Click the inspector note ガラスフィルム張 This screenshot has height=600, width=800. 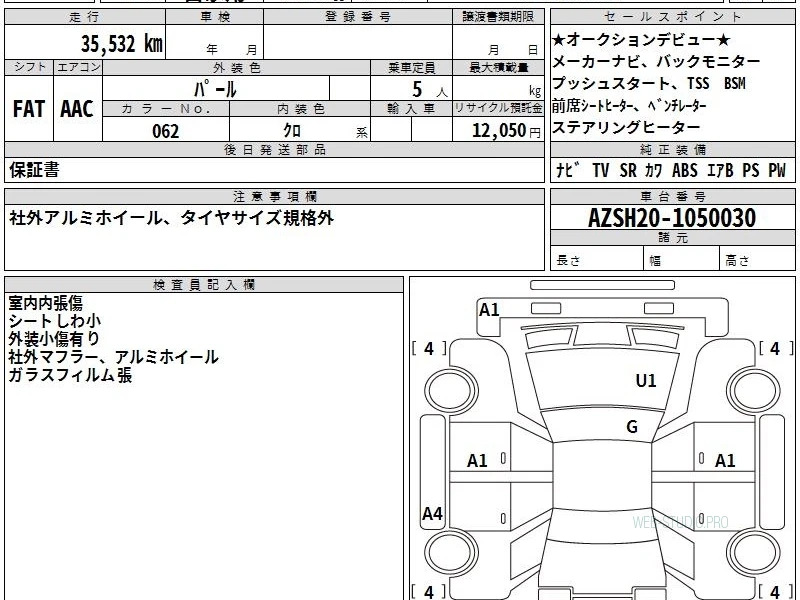point(70,375)
